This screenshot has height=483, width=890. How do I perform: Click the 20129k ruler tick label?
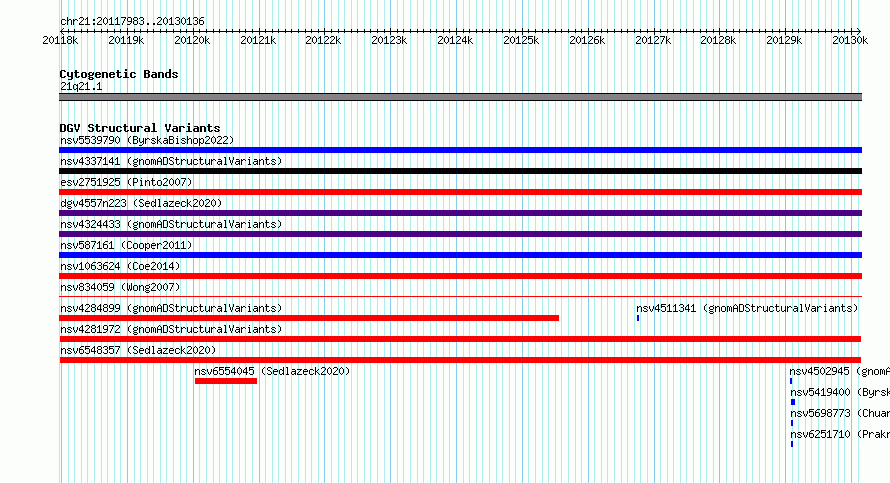pos(784,40)
